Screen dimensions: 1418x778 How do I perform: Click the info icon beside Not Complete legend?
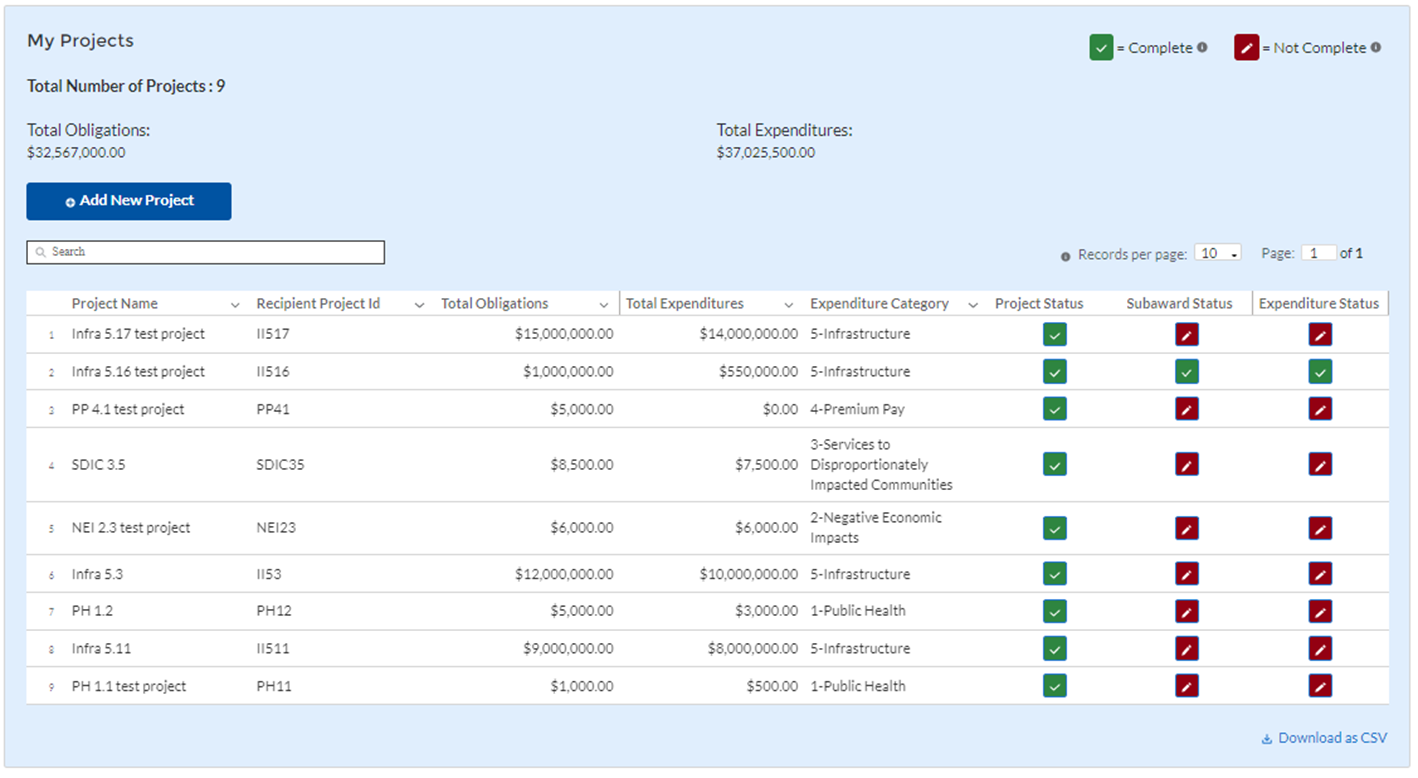pos(1376,47)
